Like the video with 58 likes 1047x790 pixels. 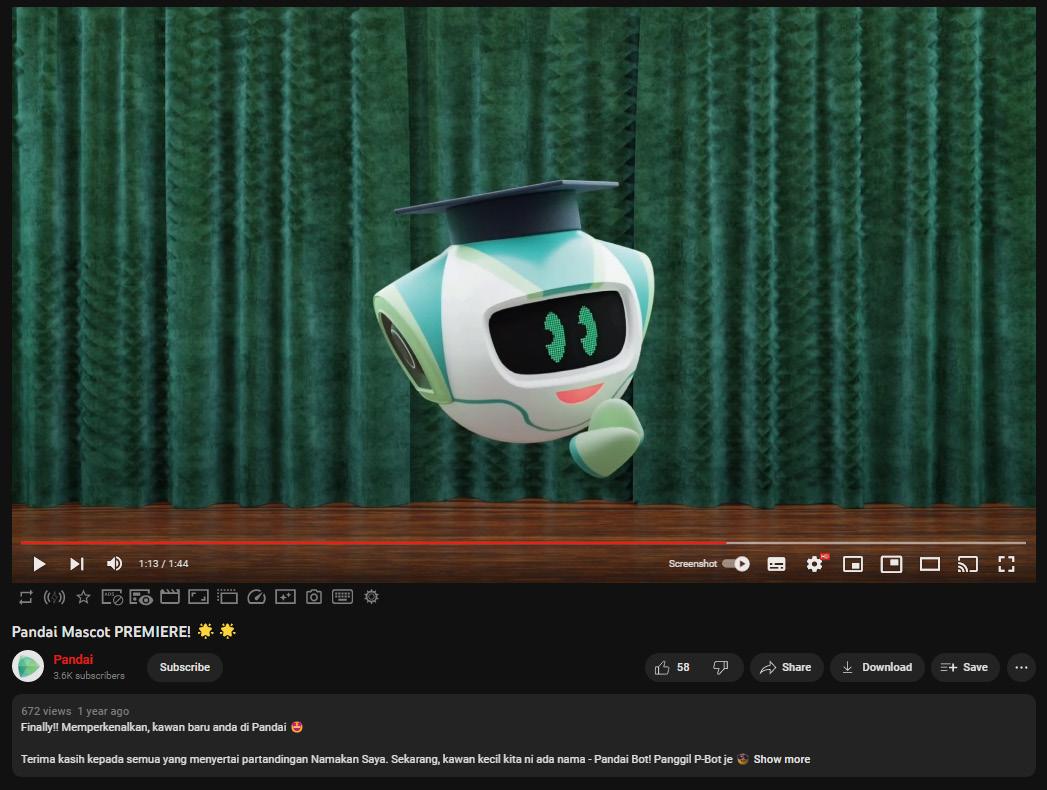(672, 667)
